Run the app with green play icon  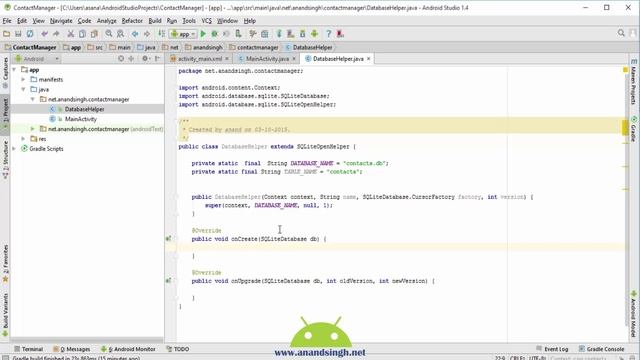coord(203,34)
